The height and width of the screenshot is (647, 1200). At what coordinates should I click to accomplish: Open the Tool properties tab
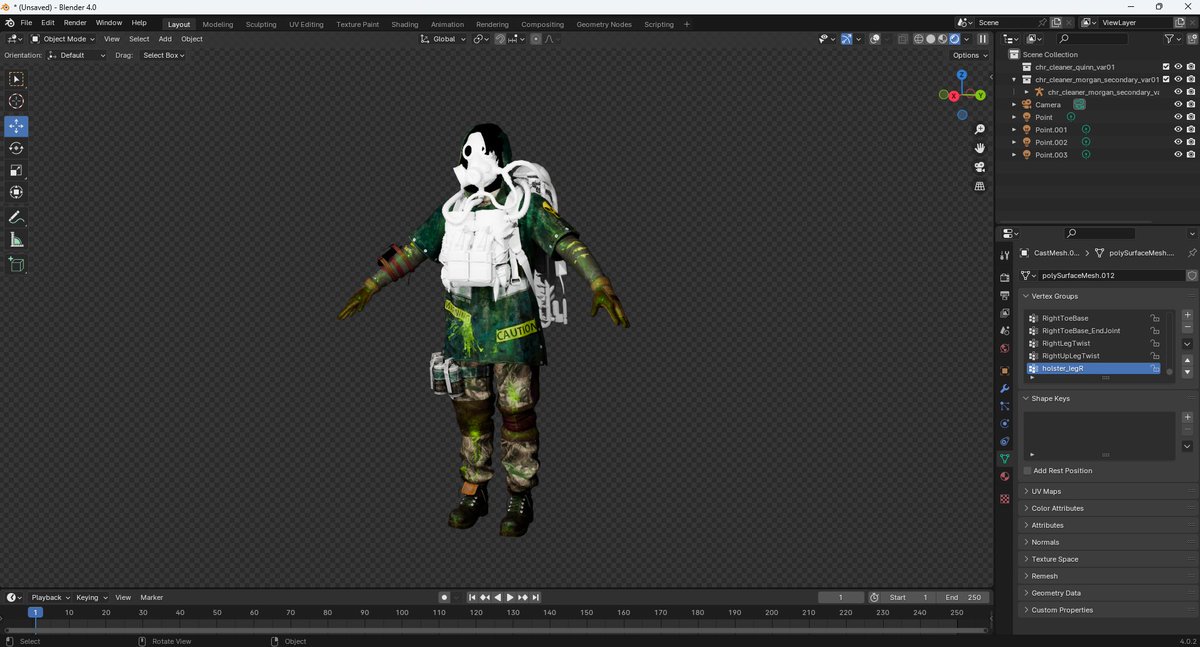pyautogui.click(x=1005, y=256)
